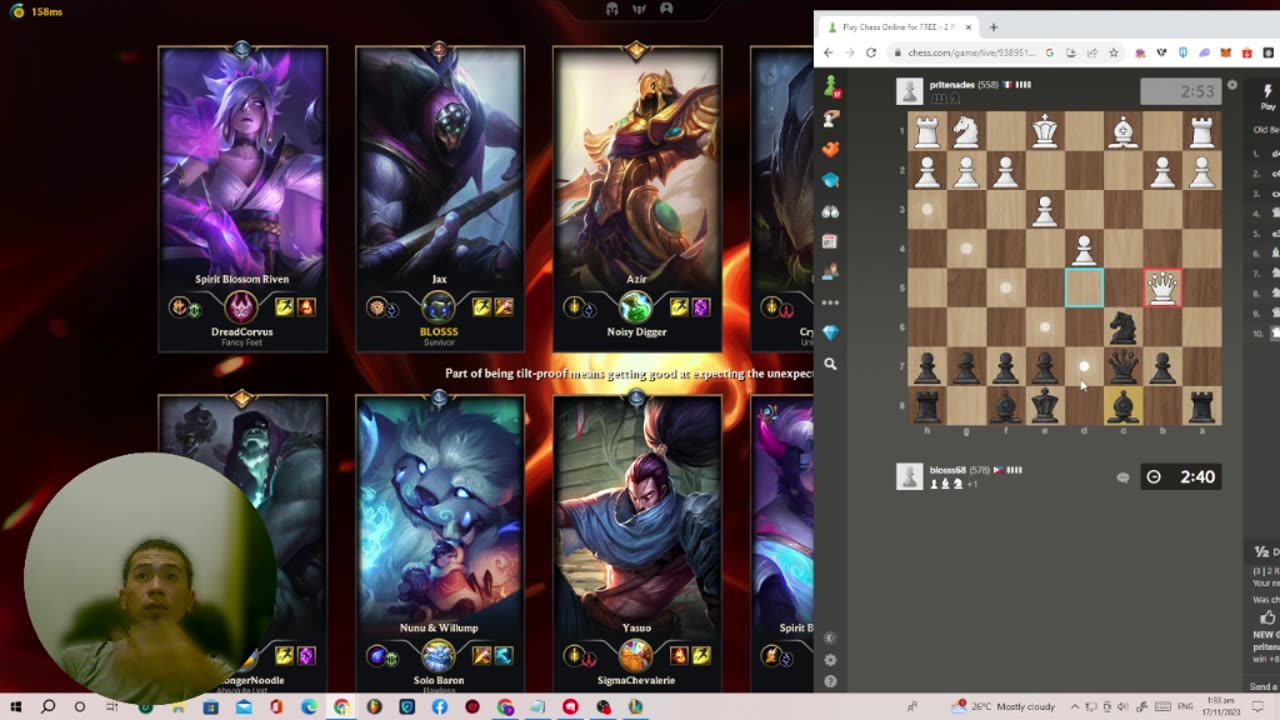The height and width of the screenshot is (720, 1280).
Task: Open chess.com help question mark icon
Action: tap(830, 682)
